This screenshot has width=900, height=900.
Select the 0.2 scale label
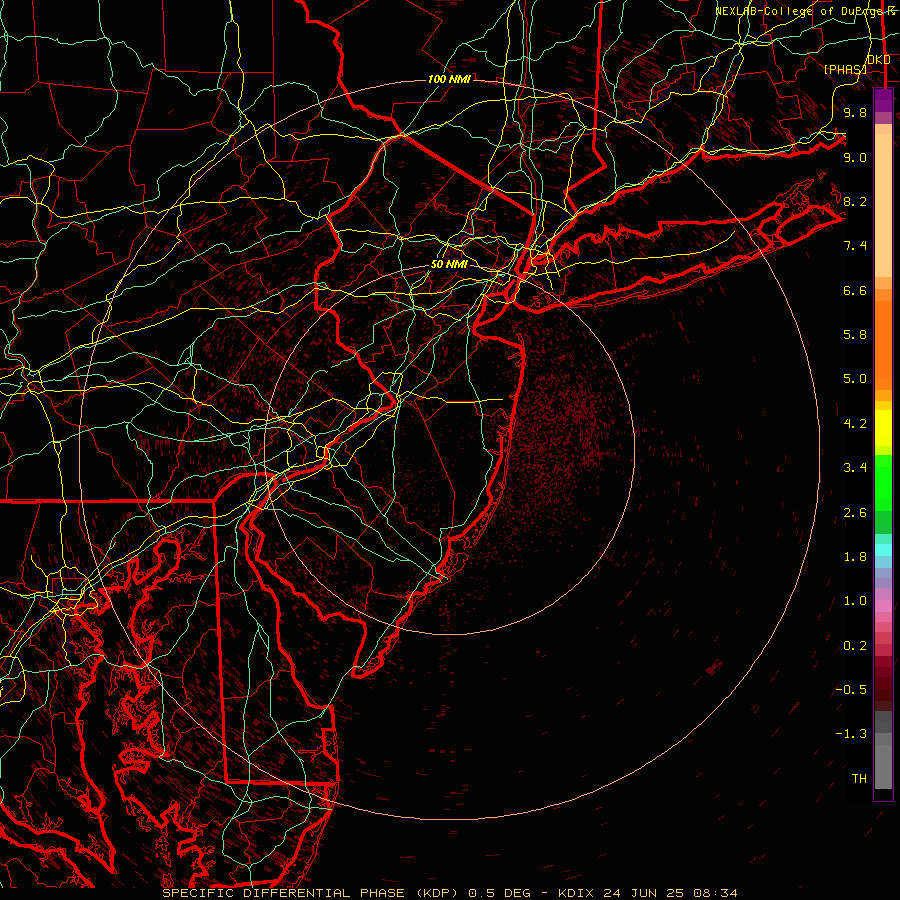click(x=855, y=646)
